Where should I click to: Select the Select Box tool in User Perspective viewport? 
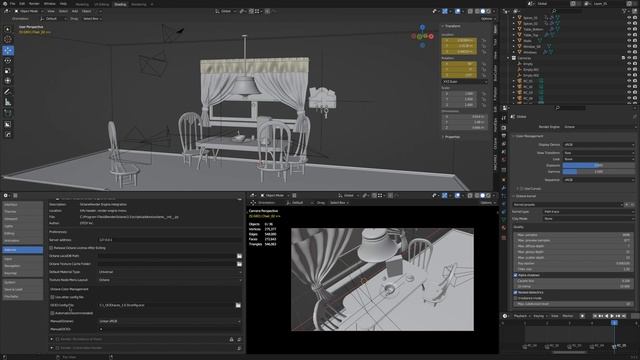point(8,29)
